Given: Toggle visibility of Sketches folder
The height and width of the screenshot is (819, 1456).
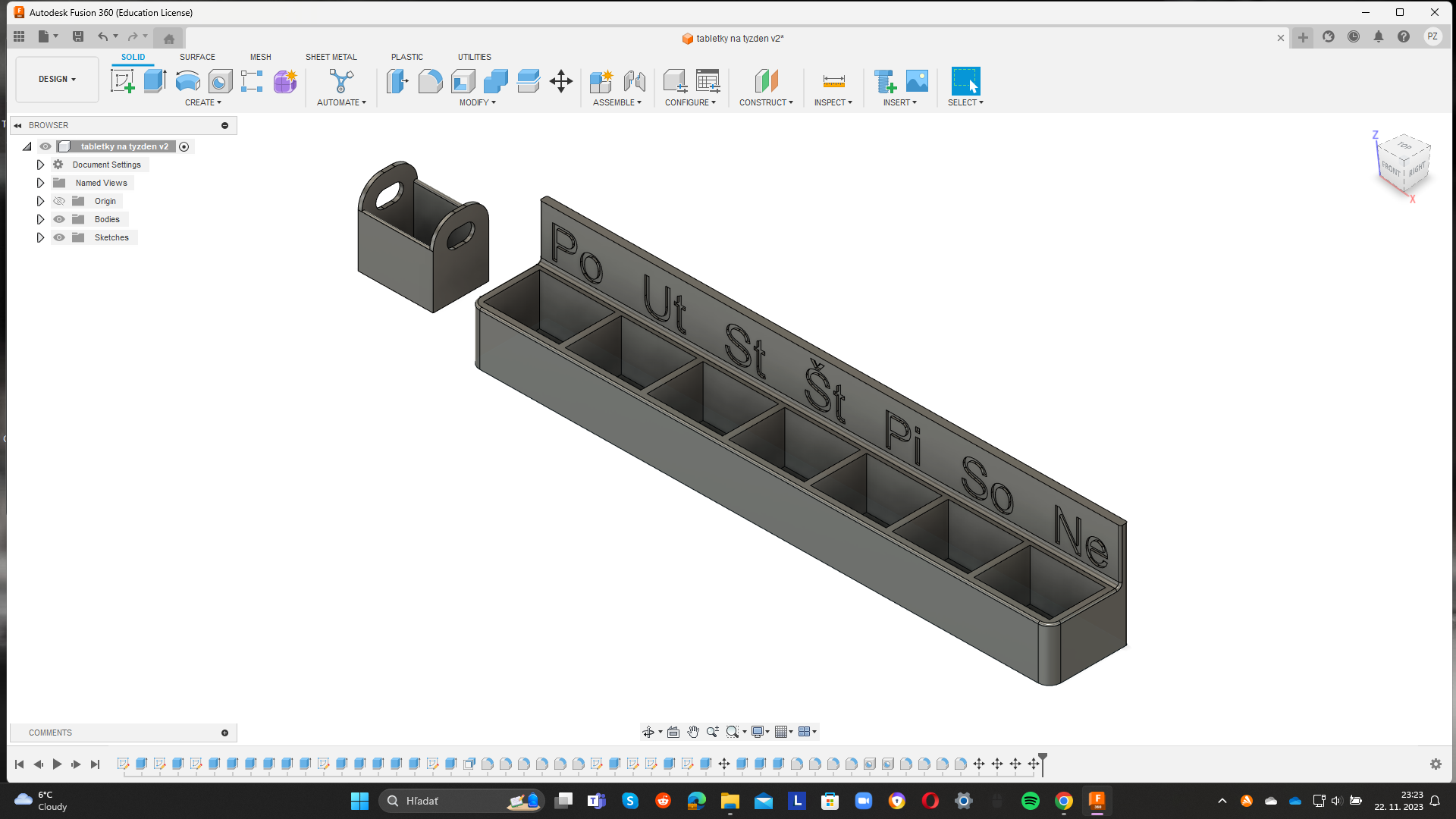Looking at the screenshot, I should 59,237.
